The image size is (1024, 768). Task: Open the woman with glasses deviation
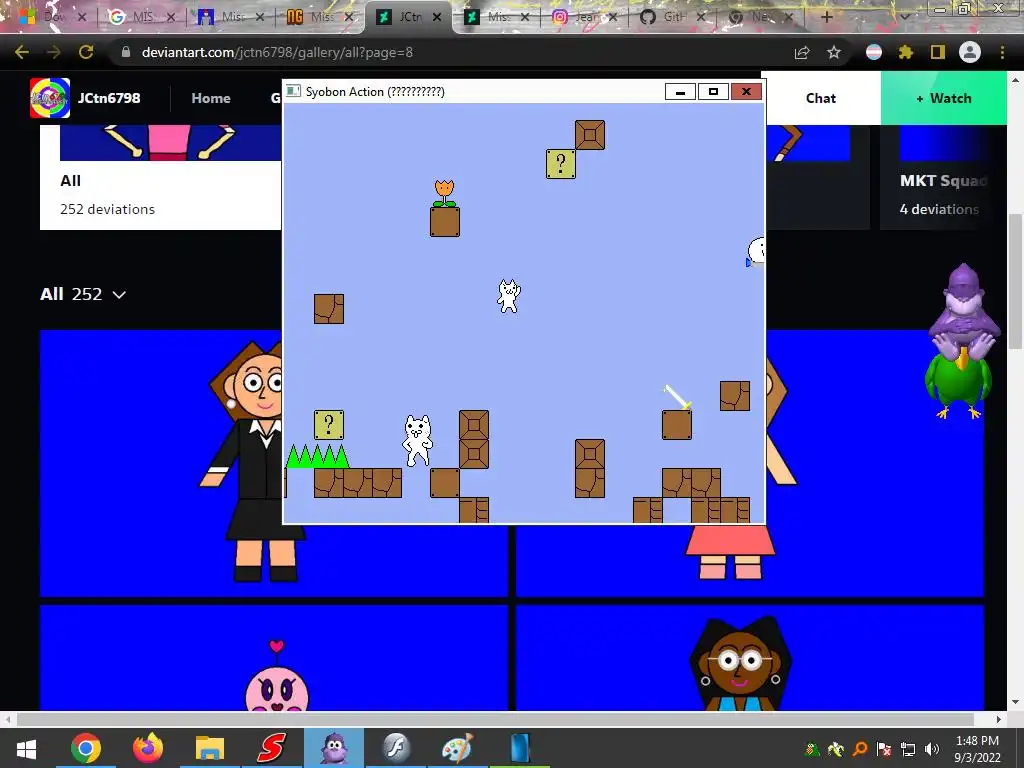point(750,658)
